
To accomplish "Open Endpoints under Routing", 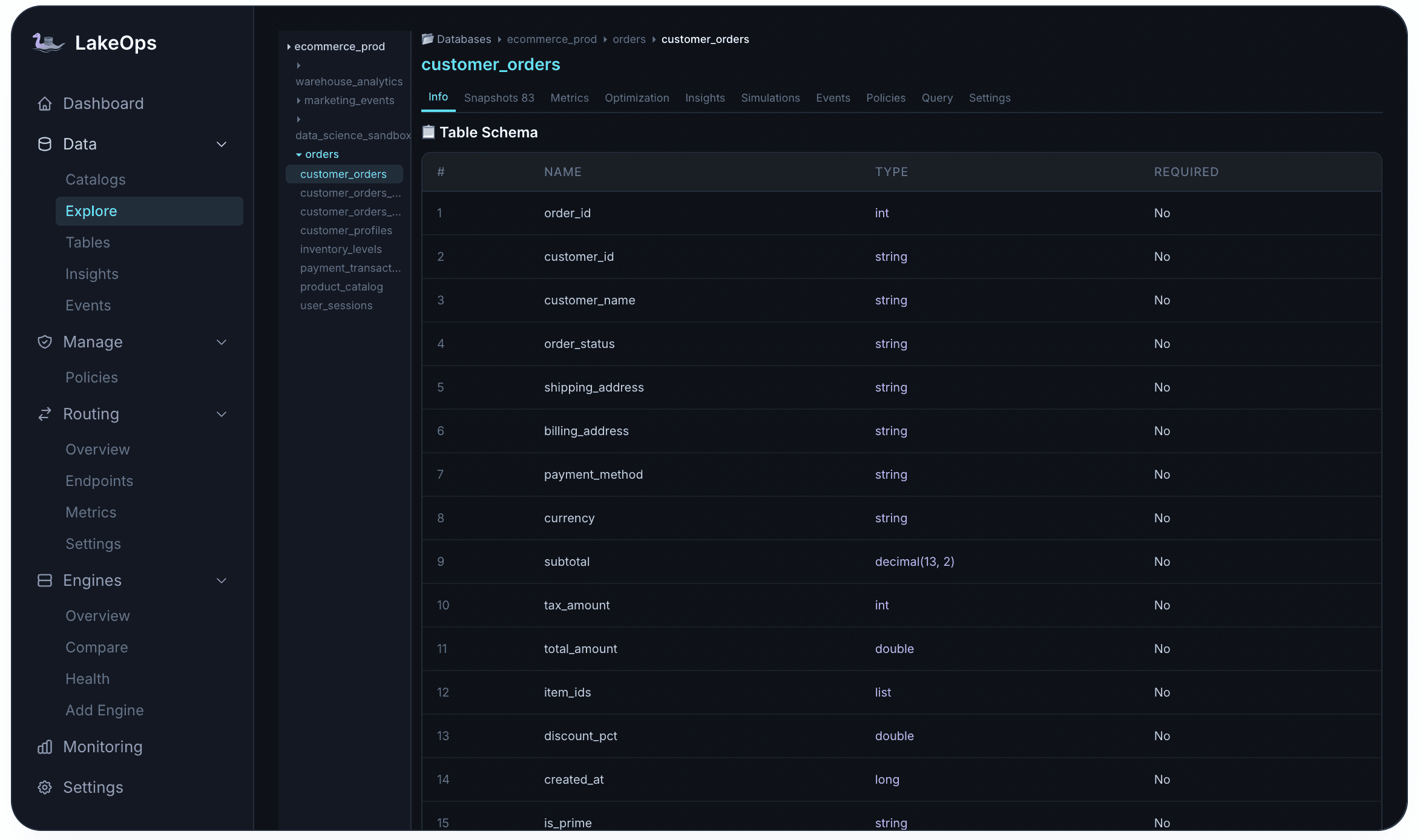I will 99,481.
